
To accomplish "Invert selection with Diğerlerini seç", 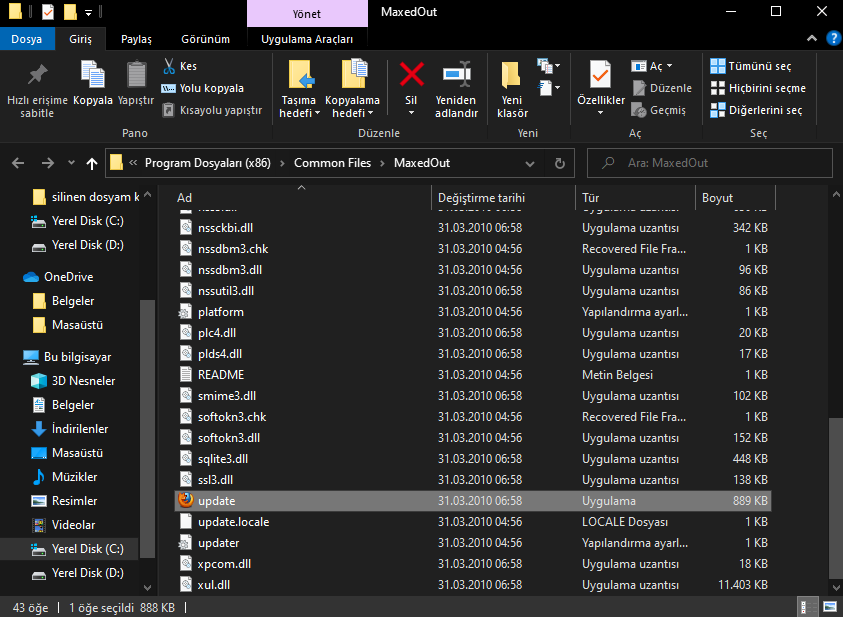I will tap(756, 110).
